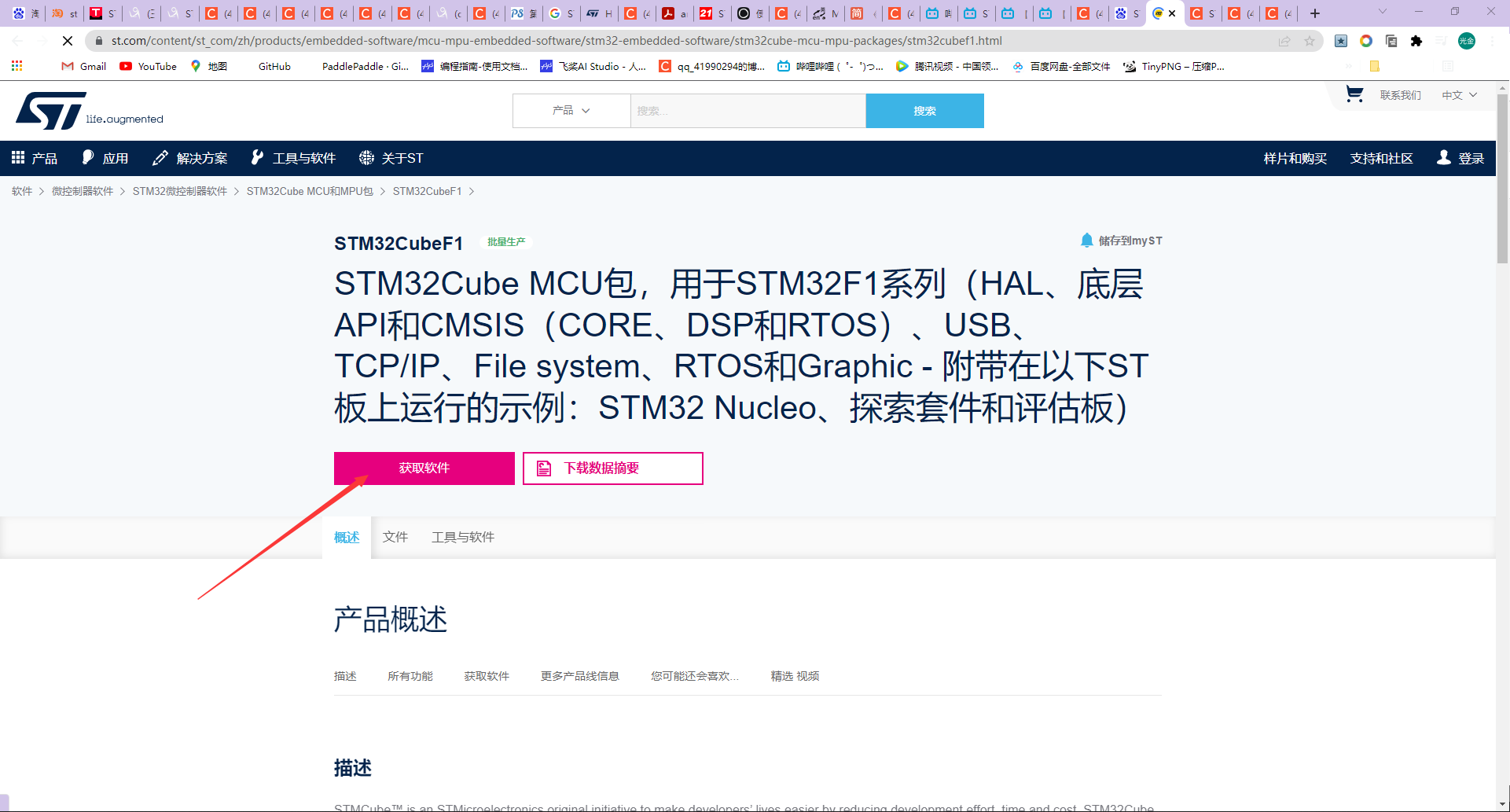This screenshot has height=812, width=1510.
Task: Click the address bar URL
Action: pos(557,41)
